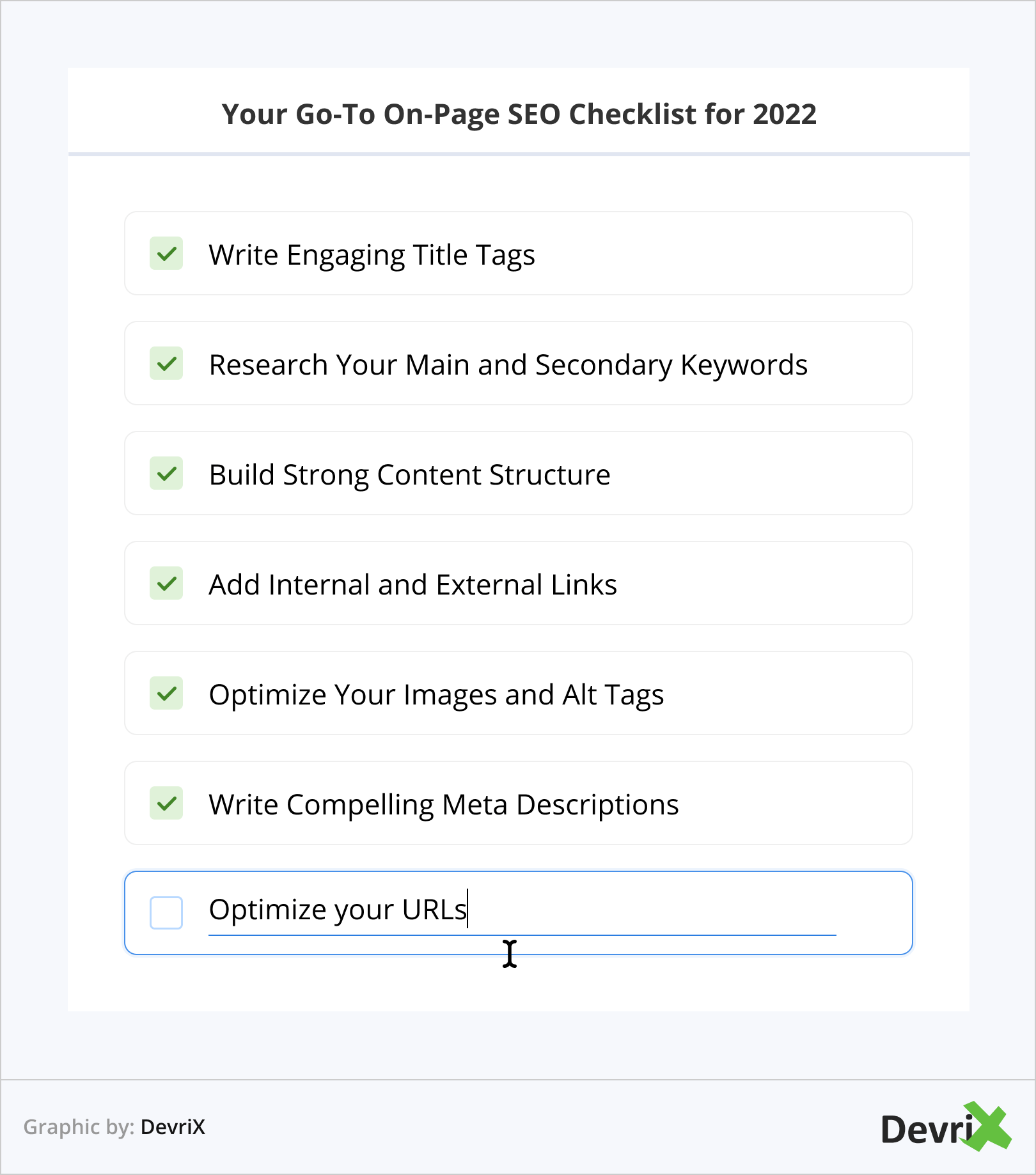Click the DevriX logo icon
Image resolution: width=1036 pixels, height=1175 pixels.
[945, 1128]
